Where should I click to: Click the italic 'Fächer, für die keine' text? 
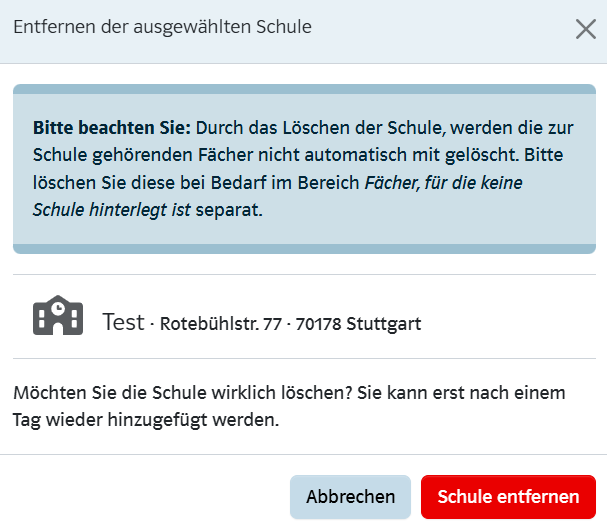[x=444, y=183]
